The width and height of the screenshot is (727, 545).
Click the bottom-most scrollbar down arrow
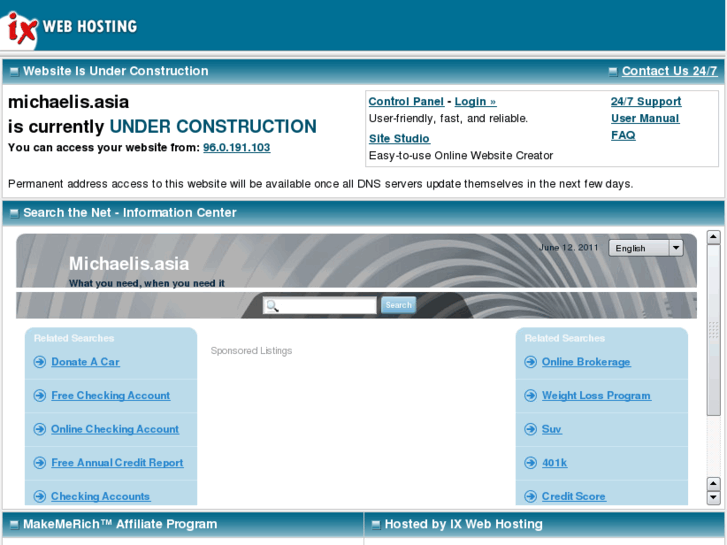tap(713, 498)
